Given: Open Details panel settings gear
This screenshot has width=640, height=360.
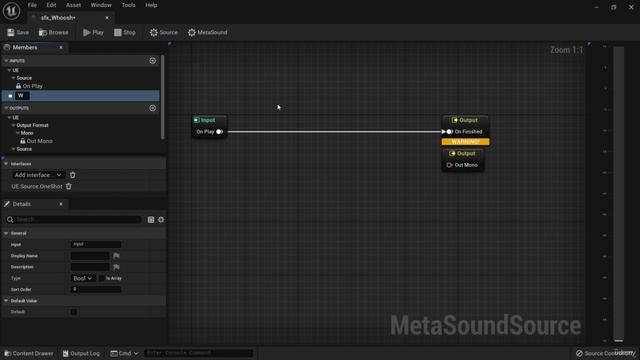Looking at the screenshot, I should [161, 220].
